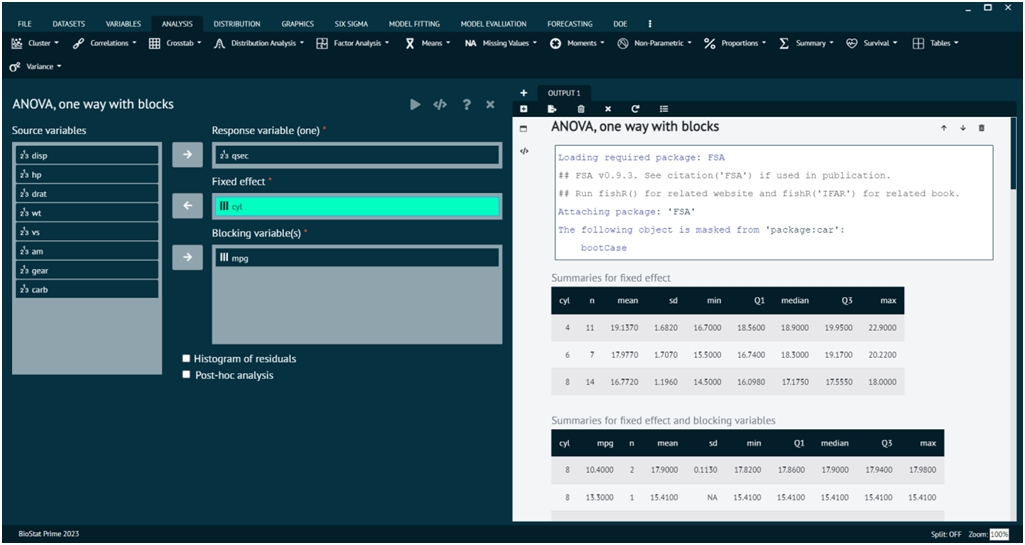This screenshot has width=1025, height=545.
Task: Switch to the VARIABLES tab
Action: pos(124,24)
